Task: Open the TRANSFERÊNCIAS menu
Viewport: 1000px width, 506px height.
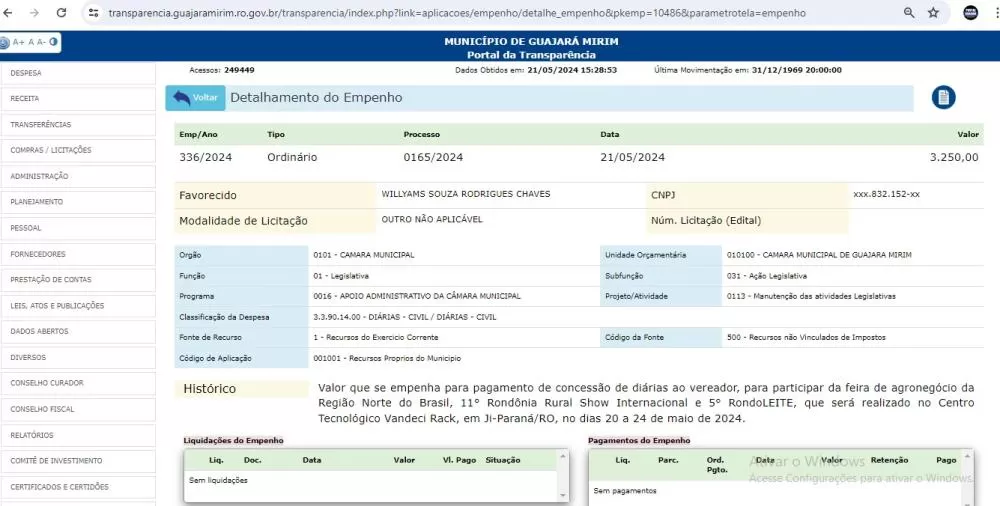Action: click(78, 124)
